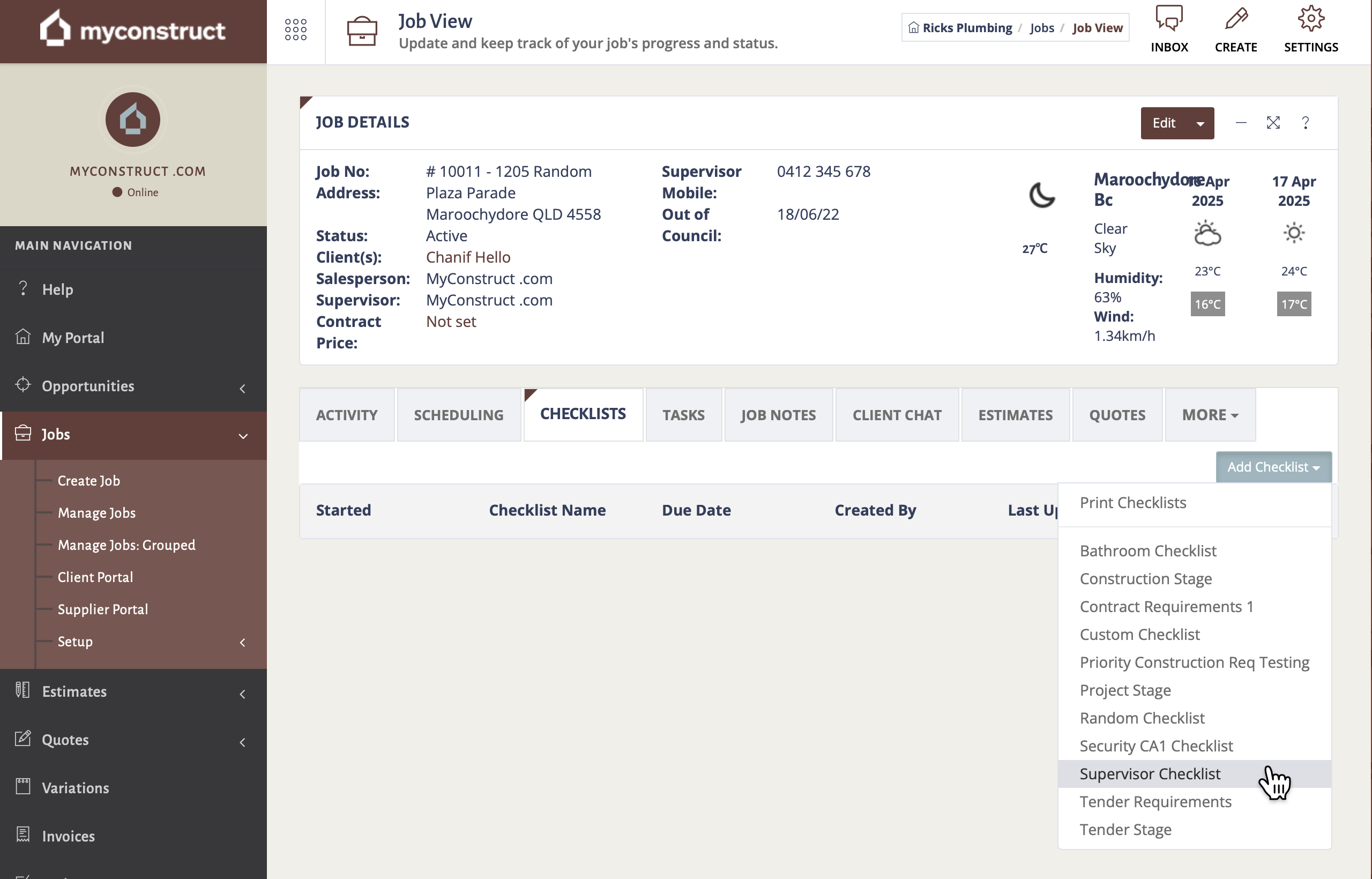Go to Manage Jobs in sidebar

click(x=96, y=513)
